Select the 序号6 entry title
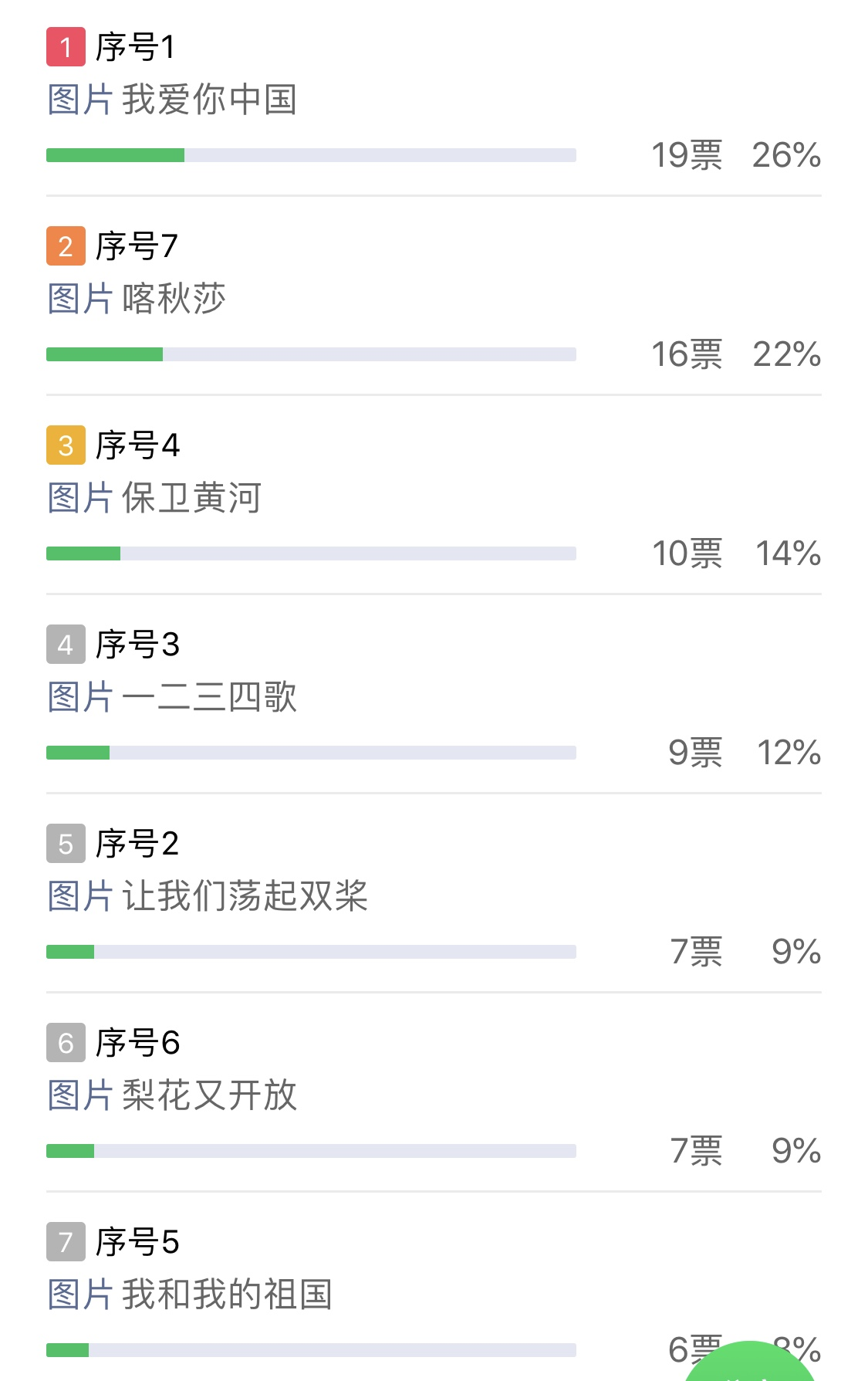Screen dimensions: 868x1381 click(137, 1043)
